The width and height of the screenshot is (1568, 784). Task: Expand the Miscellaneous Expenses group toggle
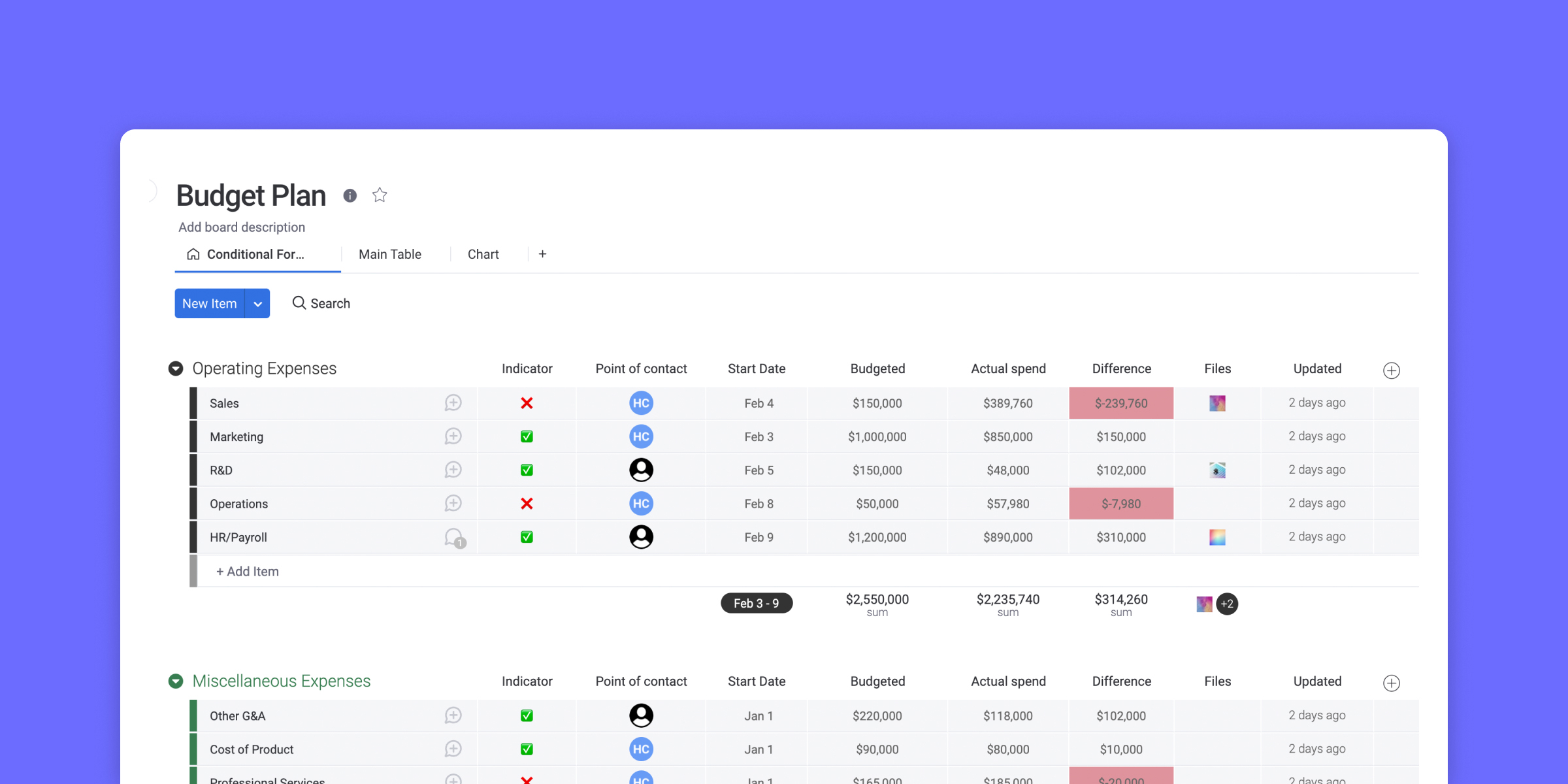click(x=176, y=682)
